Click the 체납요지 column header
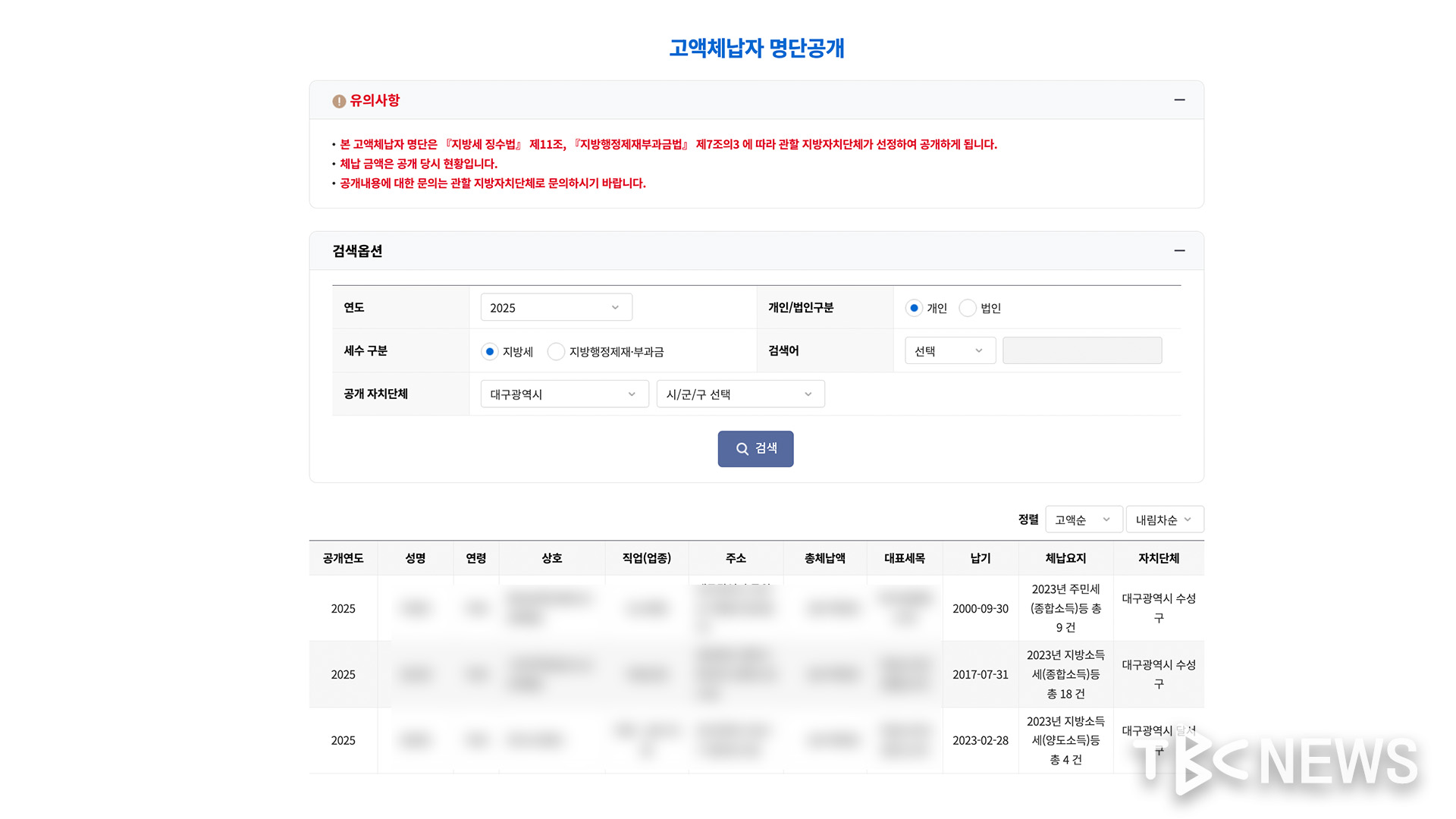Viewport: 1456px width, 819px height. click(1065, 558)
